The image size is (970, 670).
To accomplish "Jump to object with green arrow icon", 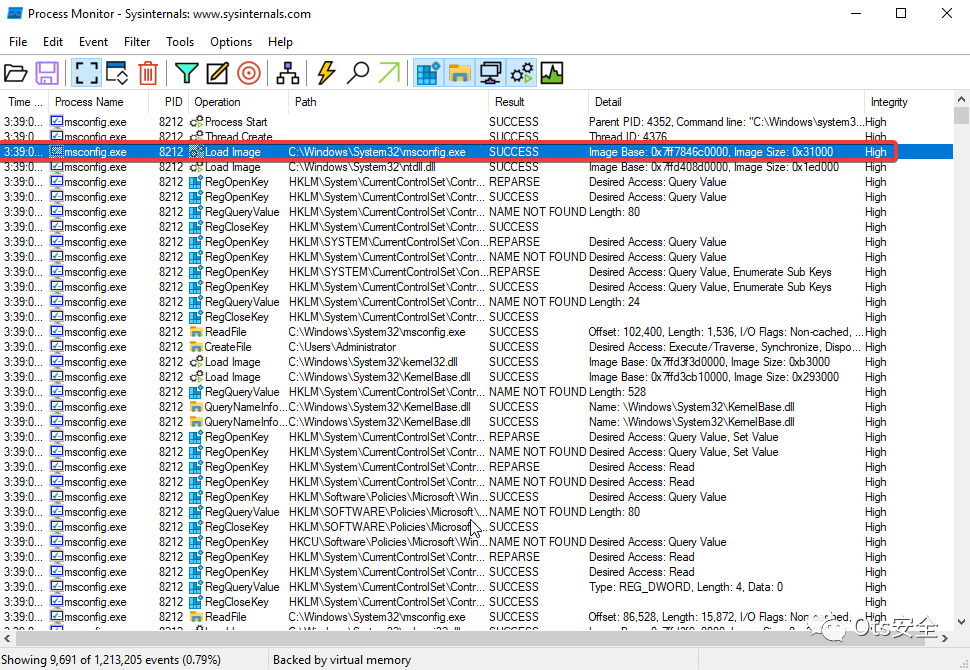I will [x=389, y=73].
